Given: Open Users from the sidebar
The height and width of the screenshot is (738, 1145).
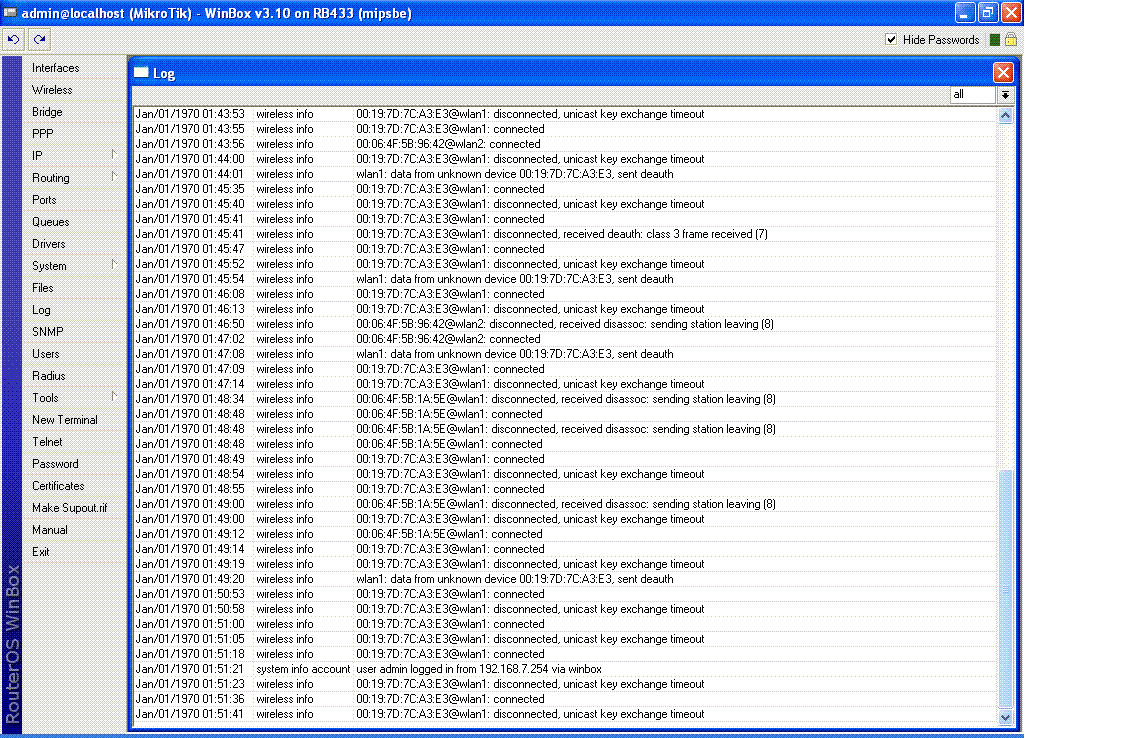Looking at the screenshot, I should point(45,353).
